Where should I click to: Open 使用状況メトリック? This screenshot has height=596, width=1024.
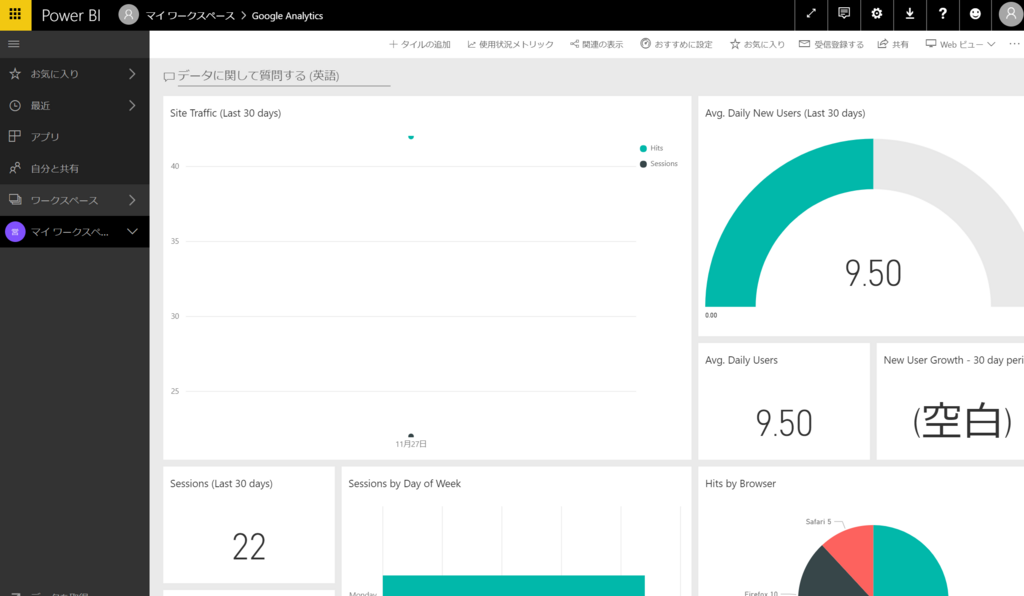510,44
